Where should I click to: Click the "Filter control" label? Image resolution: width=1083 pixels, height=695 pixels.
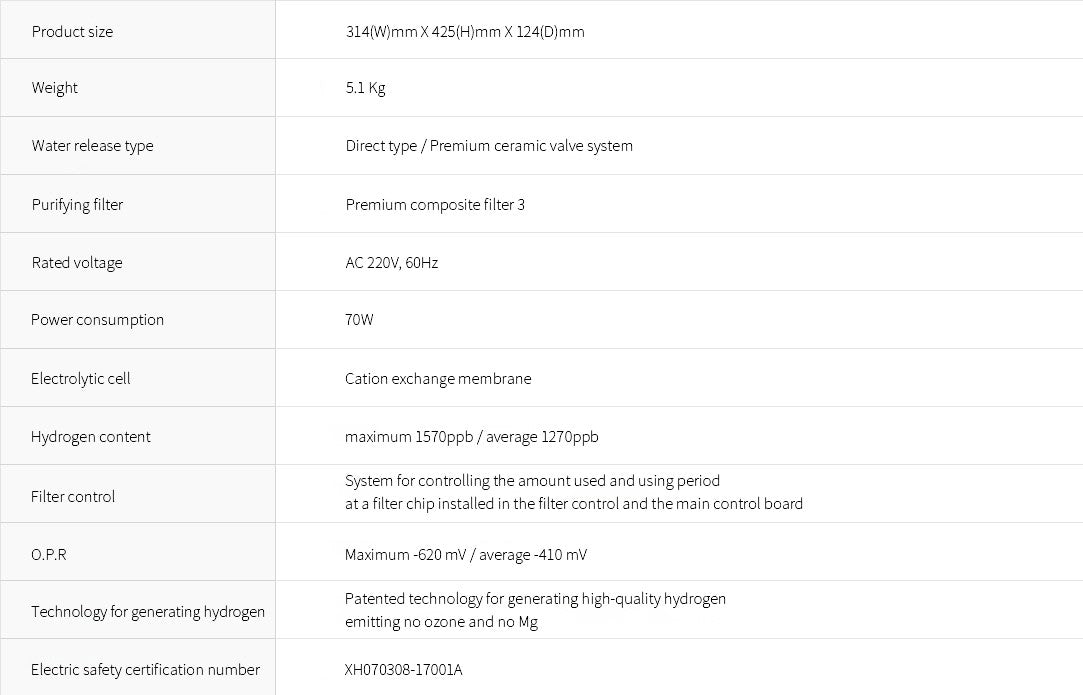click(x=72, y=497)
